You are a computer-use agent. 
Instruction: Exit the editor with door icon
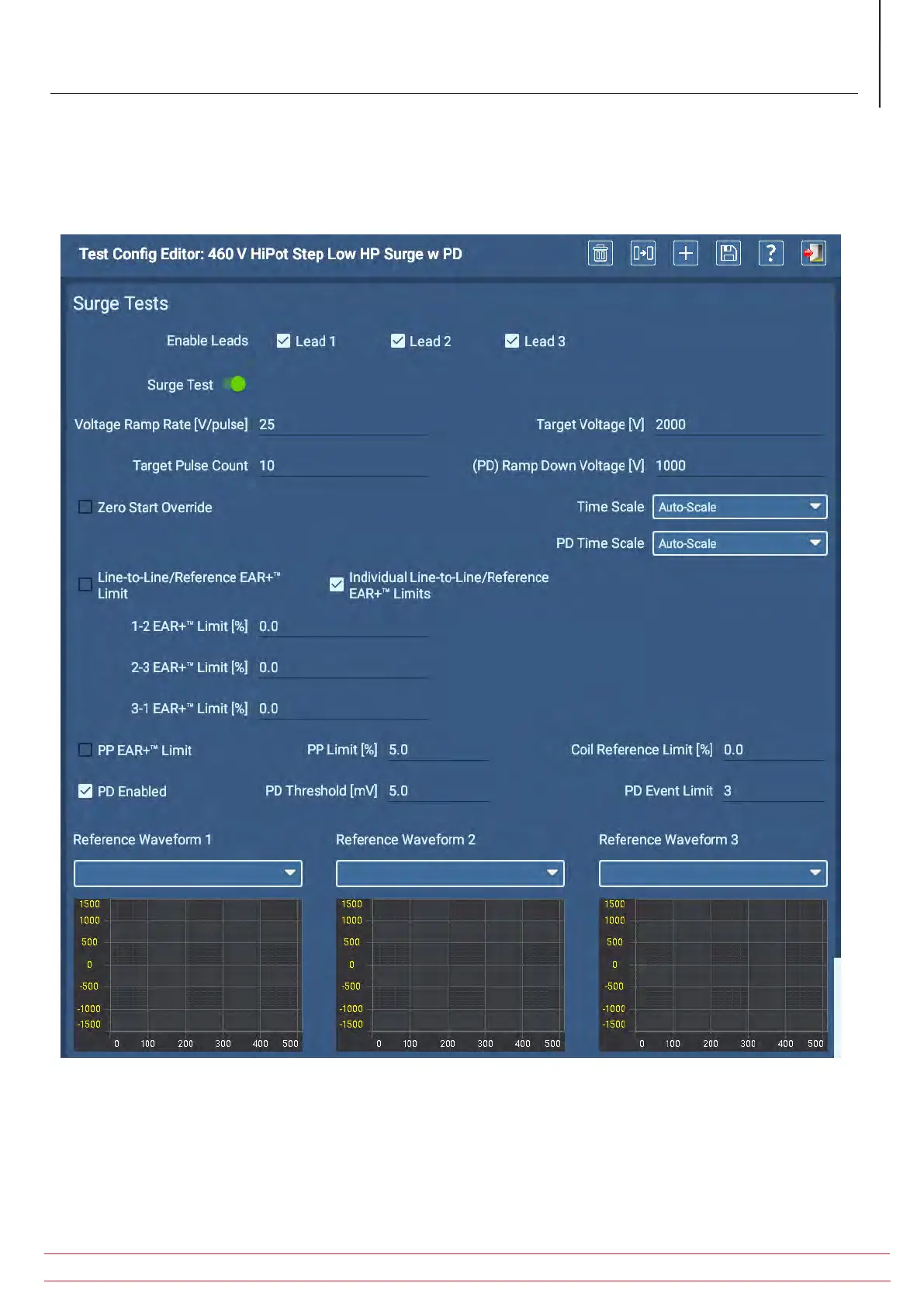(x=813, y=253)
